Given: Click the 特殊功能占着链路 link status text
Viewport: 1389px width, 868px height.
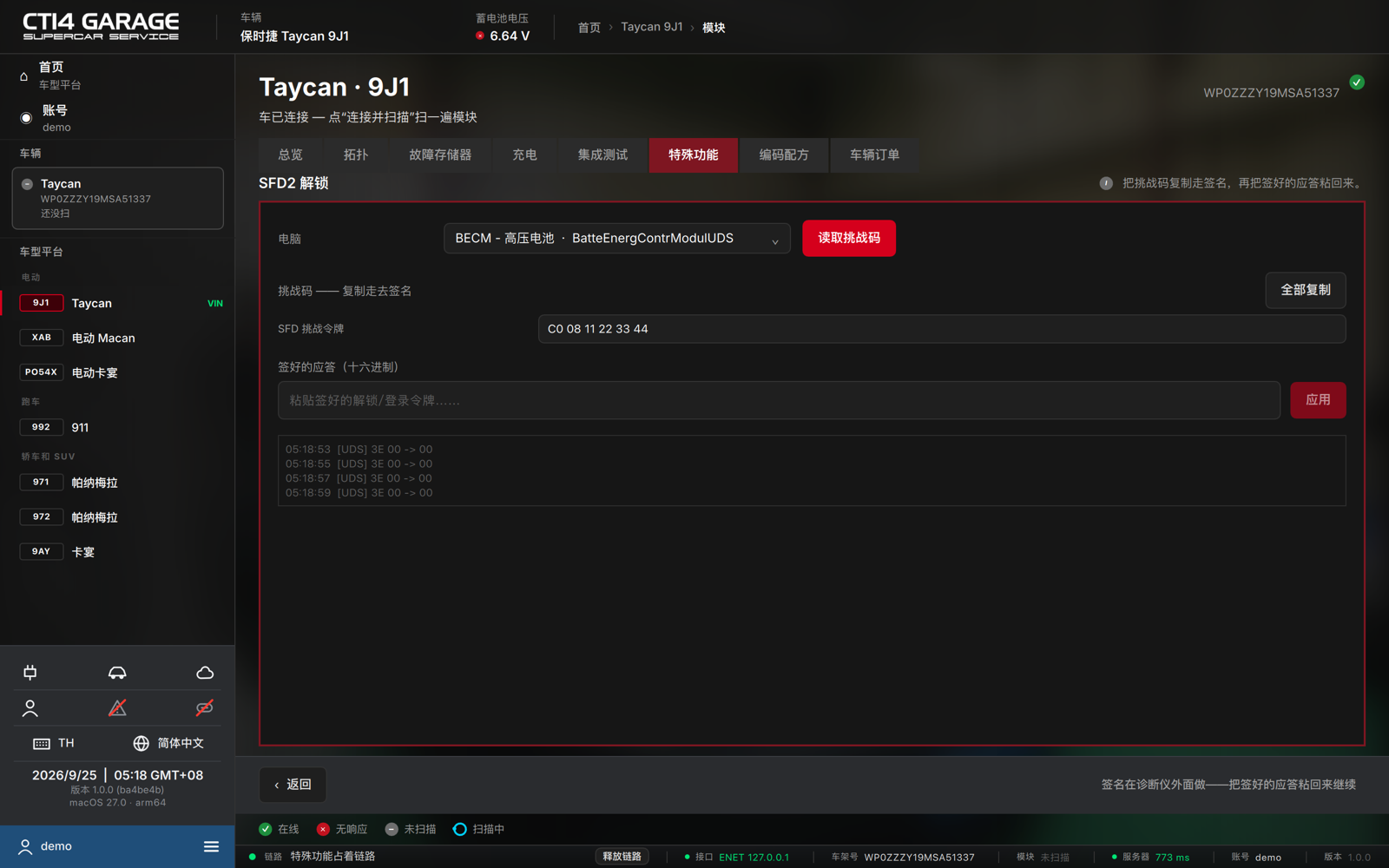Looking at the screenshot, I should [332, 857].
